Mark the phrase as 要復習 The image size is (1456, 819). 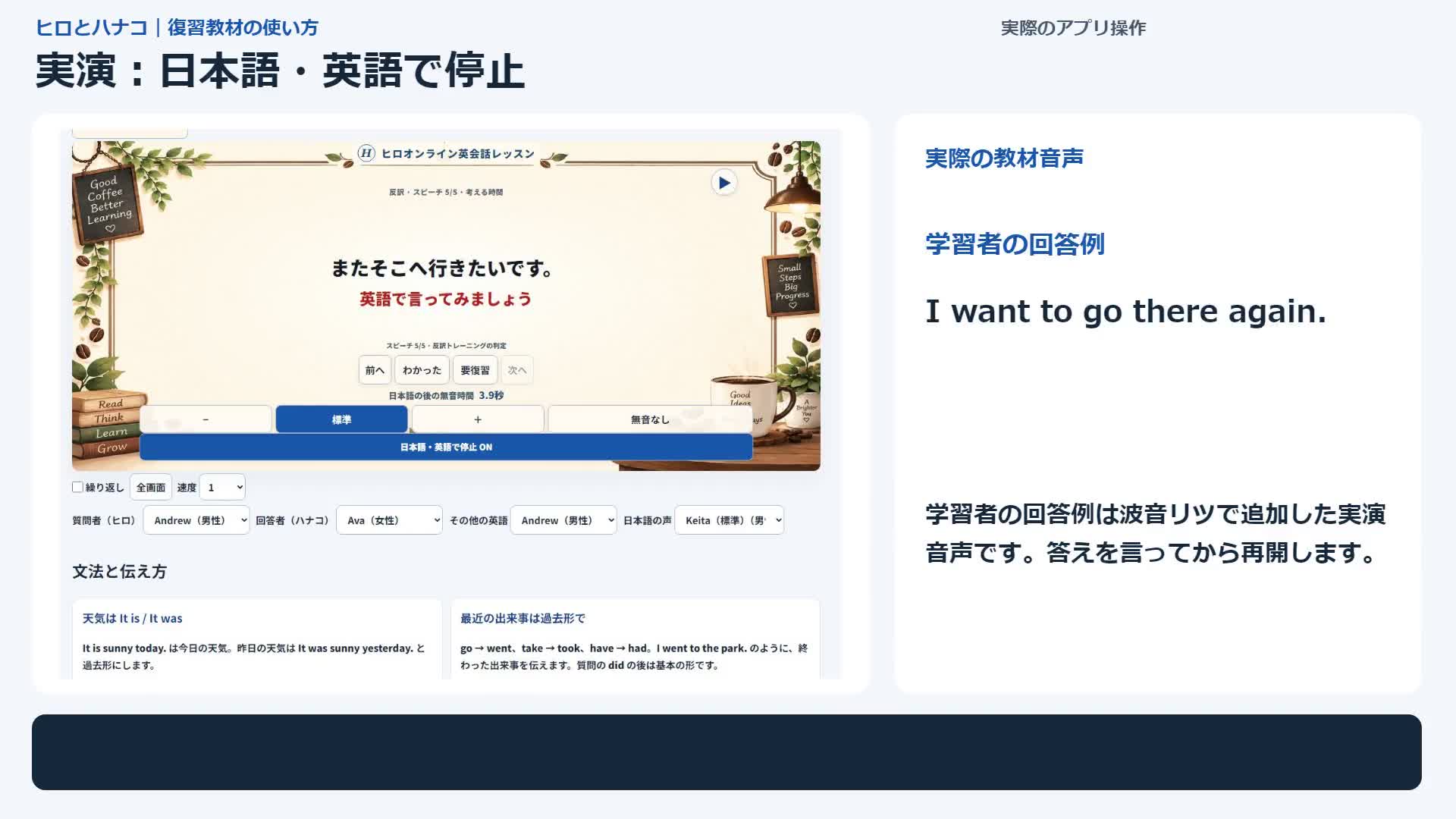click(475, 370)
